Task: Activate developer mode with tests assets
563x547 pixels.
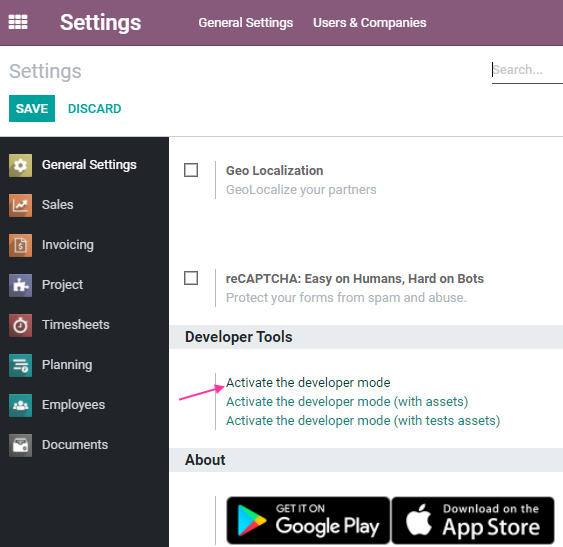Action: (363, 421)
